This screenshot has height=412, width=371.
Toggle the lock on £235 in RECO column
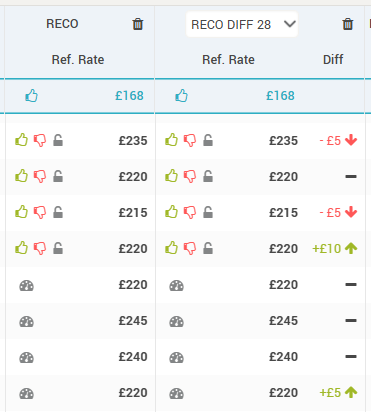[x=58, y=140]
